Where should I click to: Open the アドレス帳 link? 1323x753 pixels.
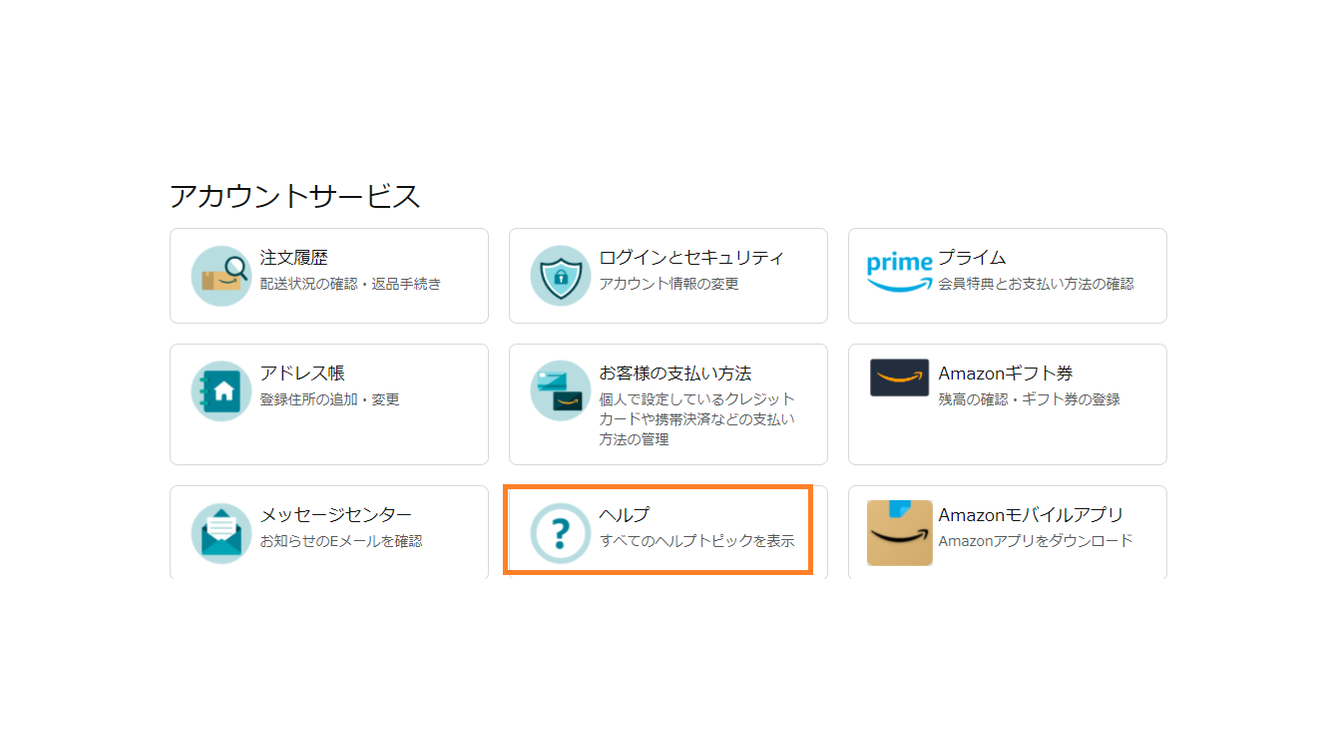point(302,374)
